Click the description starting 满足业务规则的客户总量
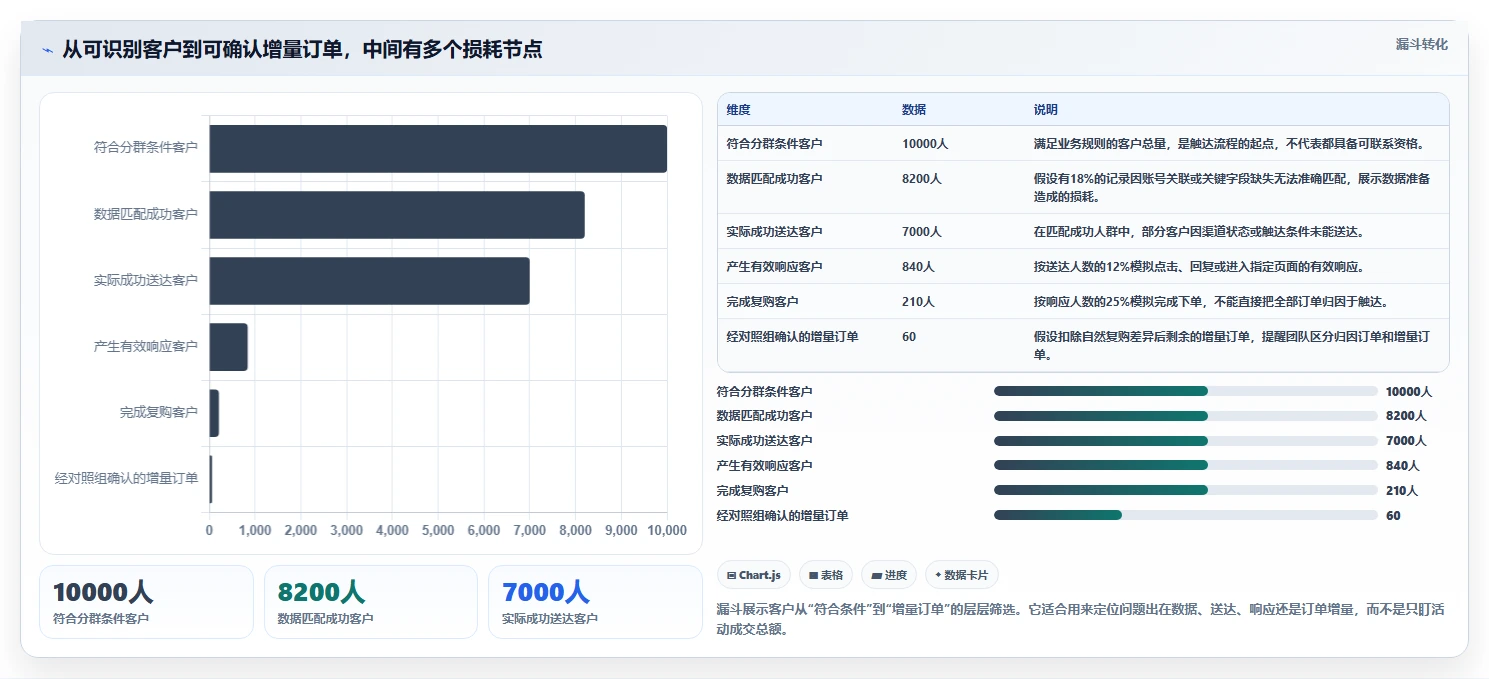Image resolution: width=1489 pixels, height=679 pixels. tap(1228, 144)
